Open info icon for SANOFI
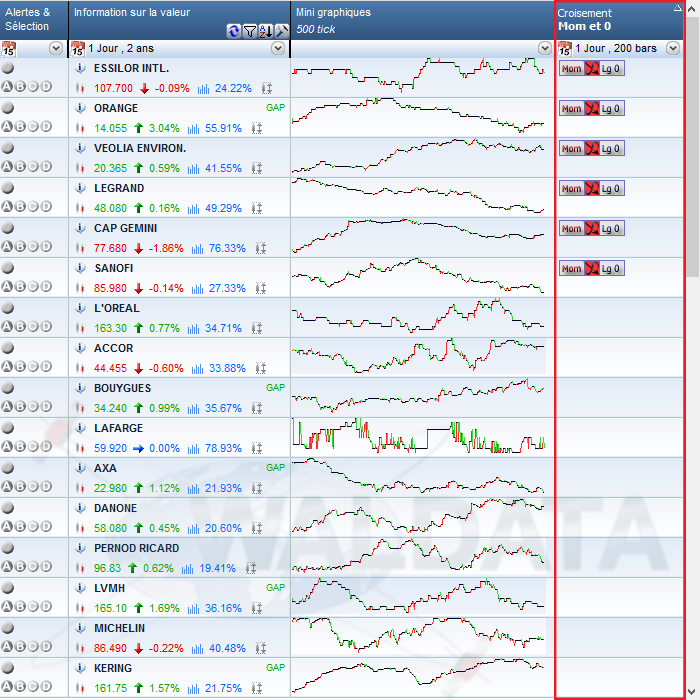The height and width of the screenshot is (700, 700). [80, 268]
